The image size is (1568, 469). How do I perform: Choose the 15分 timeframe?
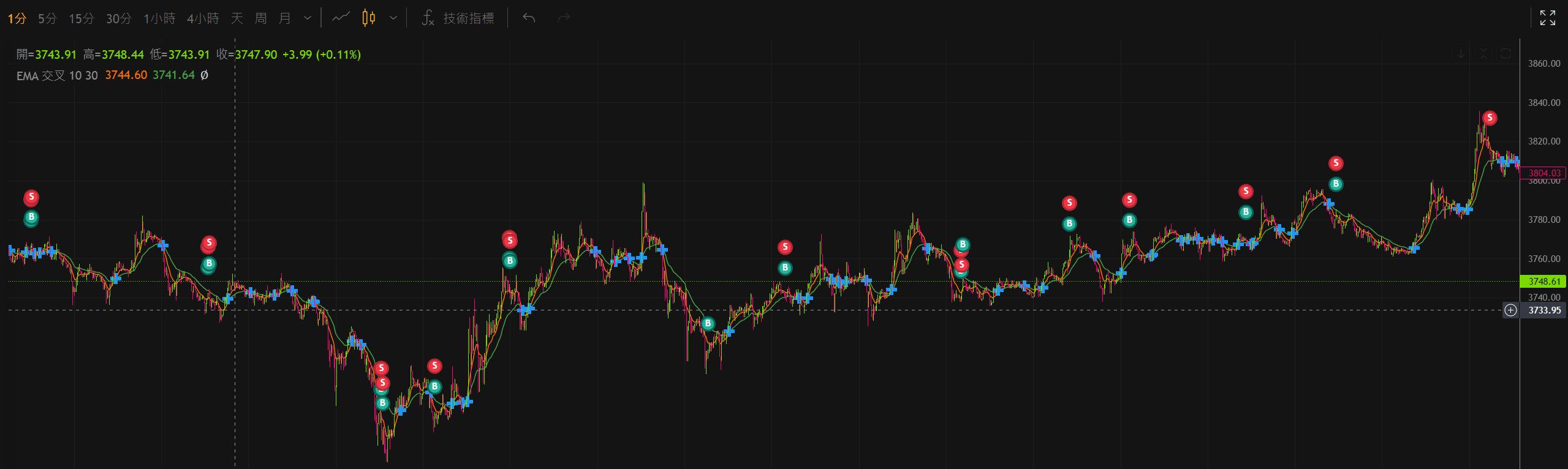[x=81, y=18]
